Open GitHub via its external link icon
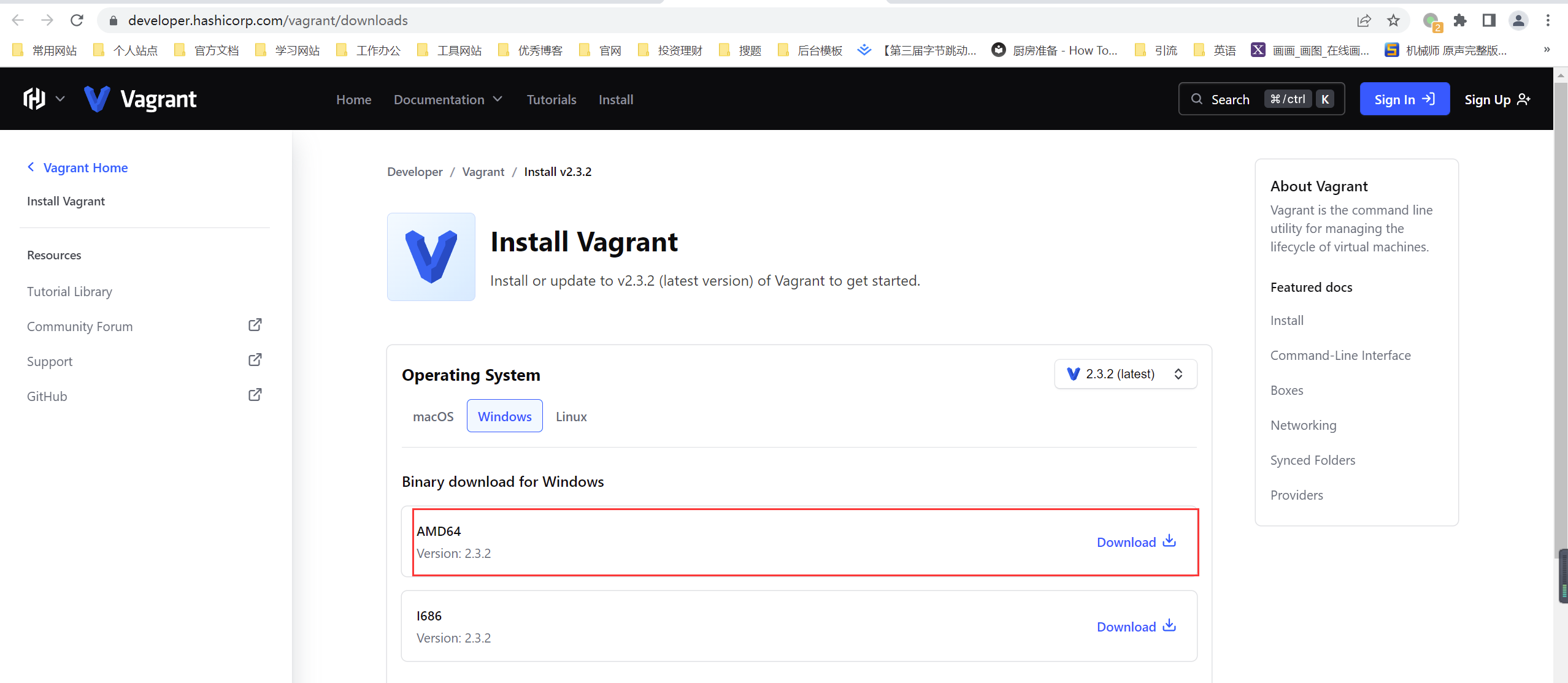The image size is (1568, 683). click(x=255, y=394)
